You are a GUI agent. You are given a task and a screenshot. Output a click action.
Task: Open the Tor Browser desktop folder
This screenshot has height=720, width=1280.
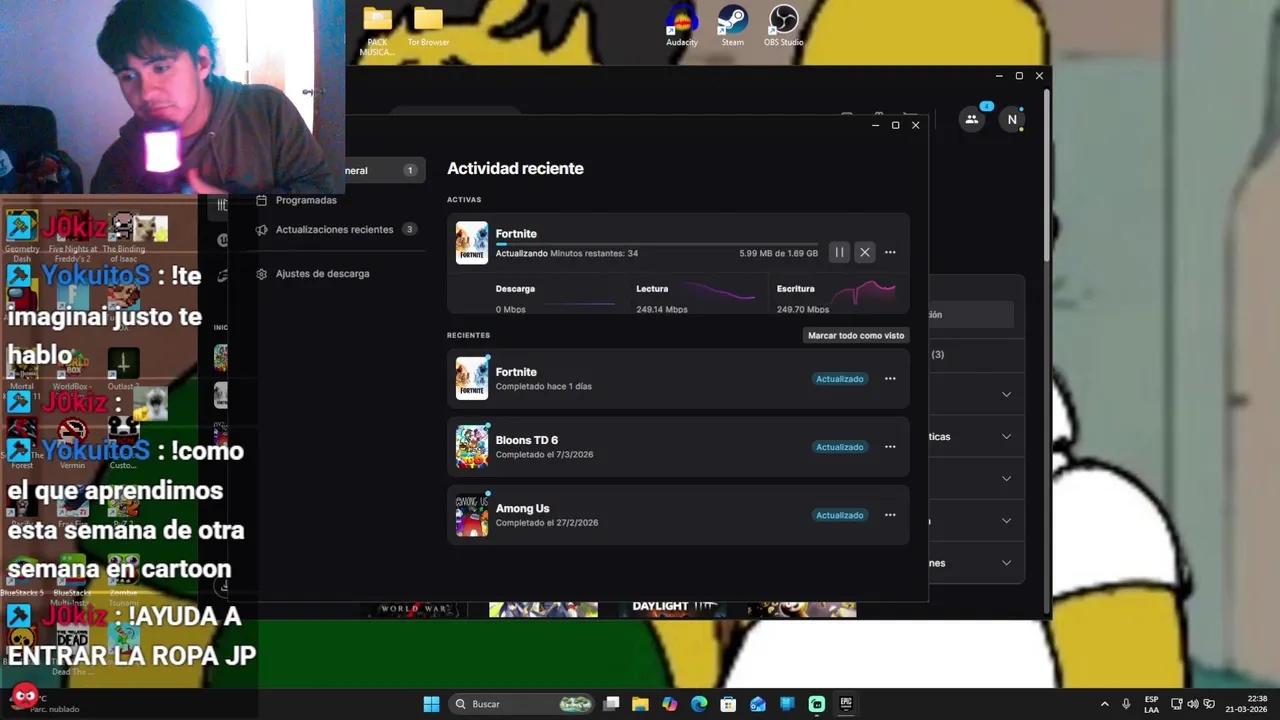[x=428, y=27]
